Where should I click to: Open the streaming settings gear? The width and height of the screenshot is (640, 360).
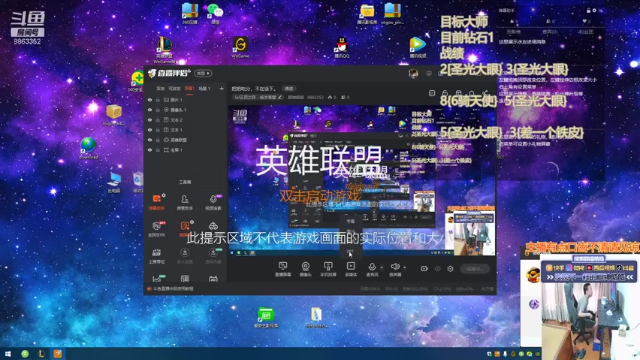tap(450, 269)
